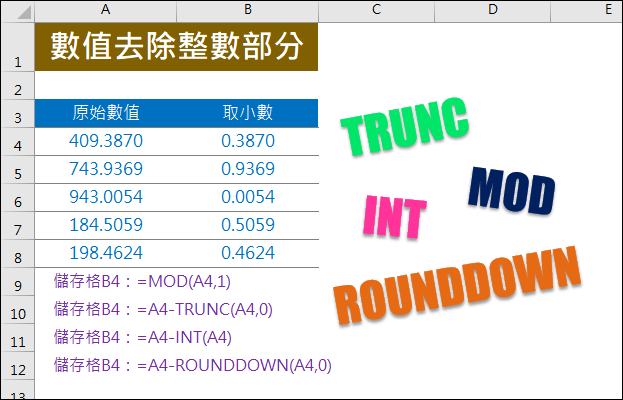Select row 6 header

(x=18, y=198)
